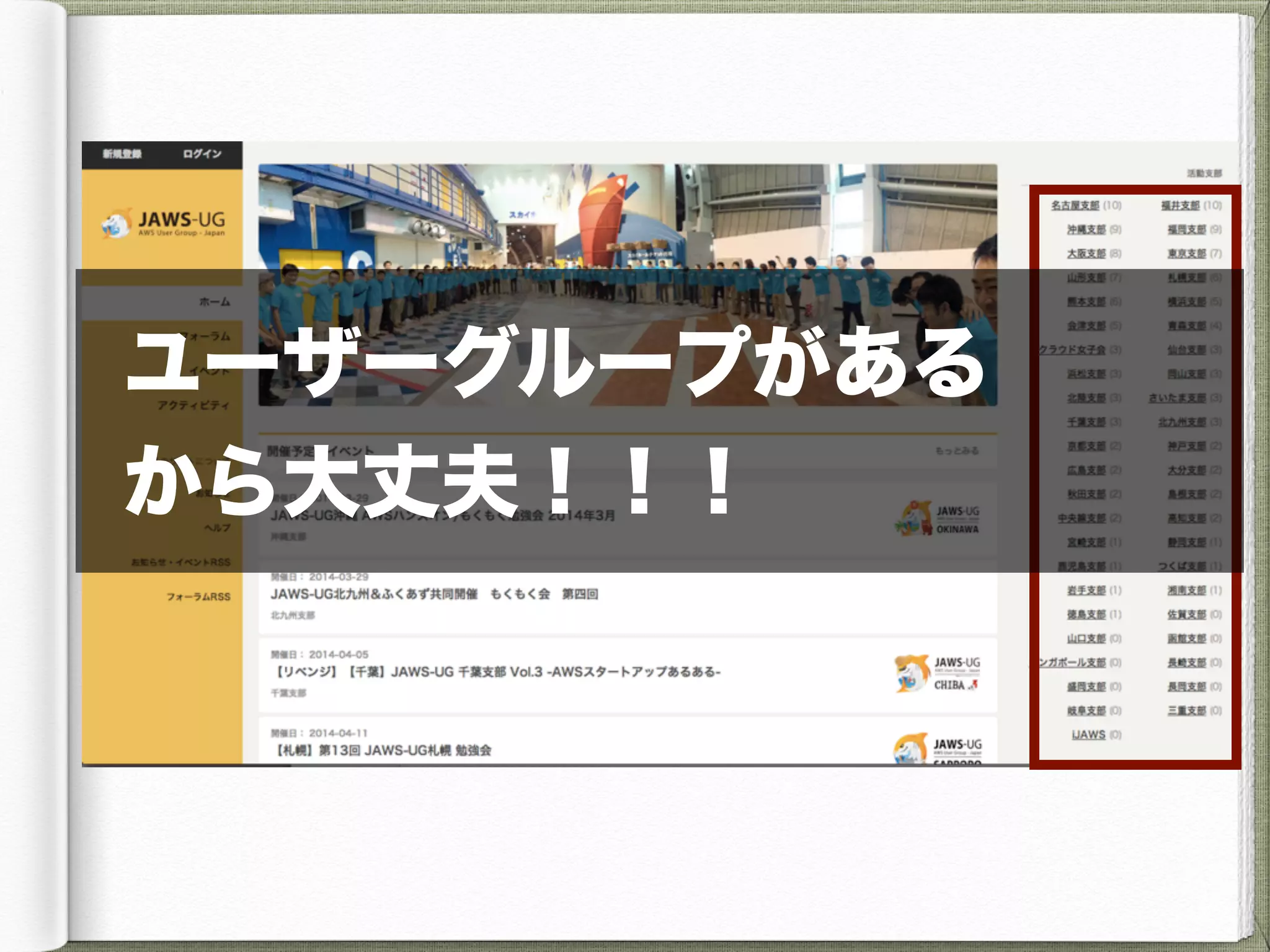Open 北九州支部 link in branch list
Viewport: 1270px width, 952px height.
[1182, 422]
